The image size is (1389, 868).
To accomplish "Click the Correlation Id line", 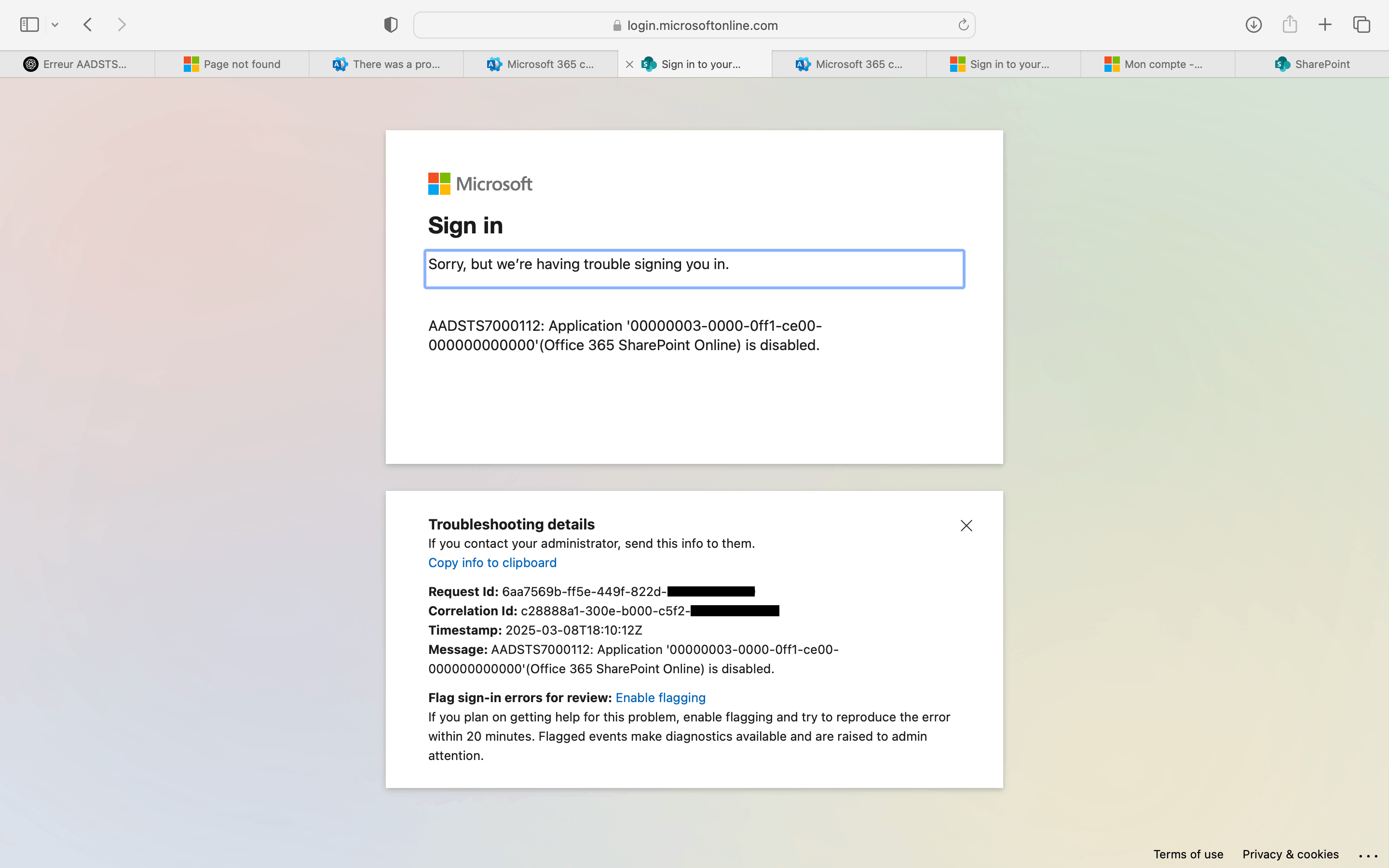I will coord(604,611).
